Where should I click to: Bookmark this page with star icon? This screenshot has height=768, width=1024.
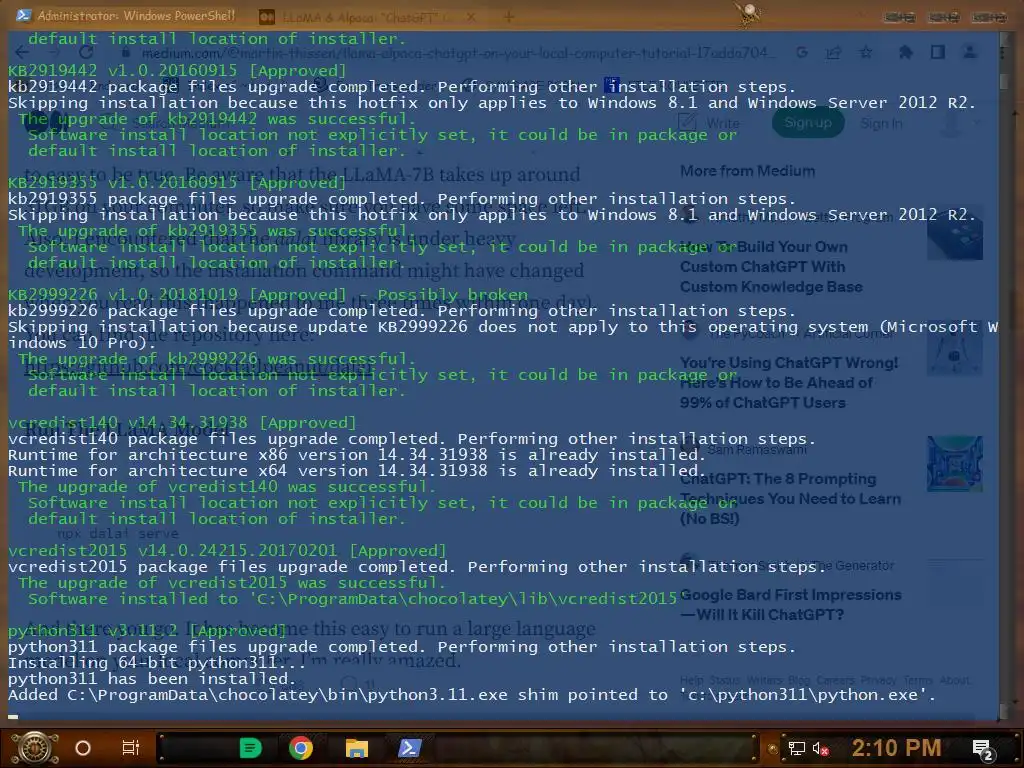point(865,53)
